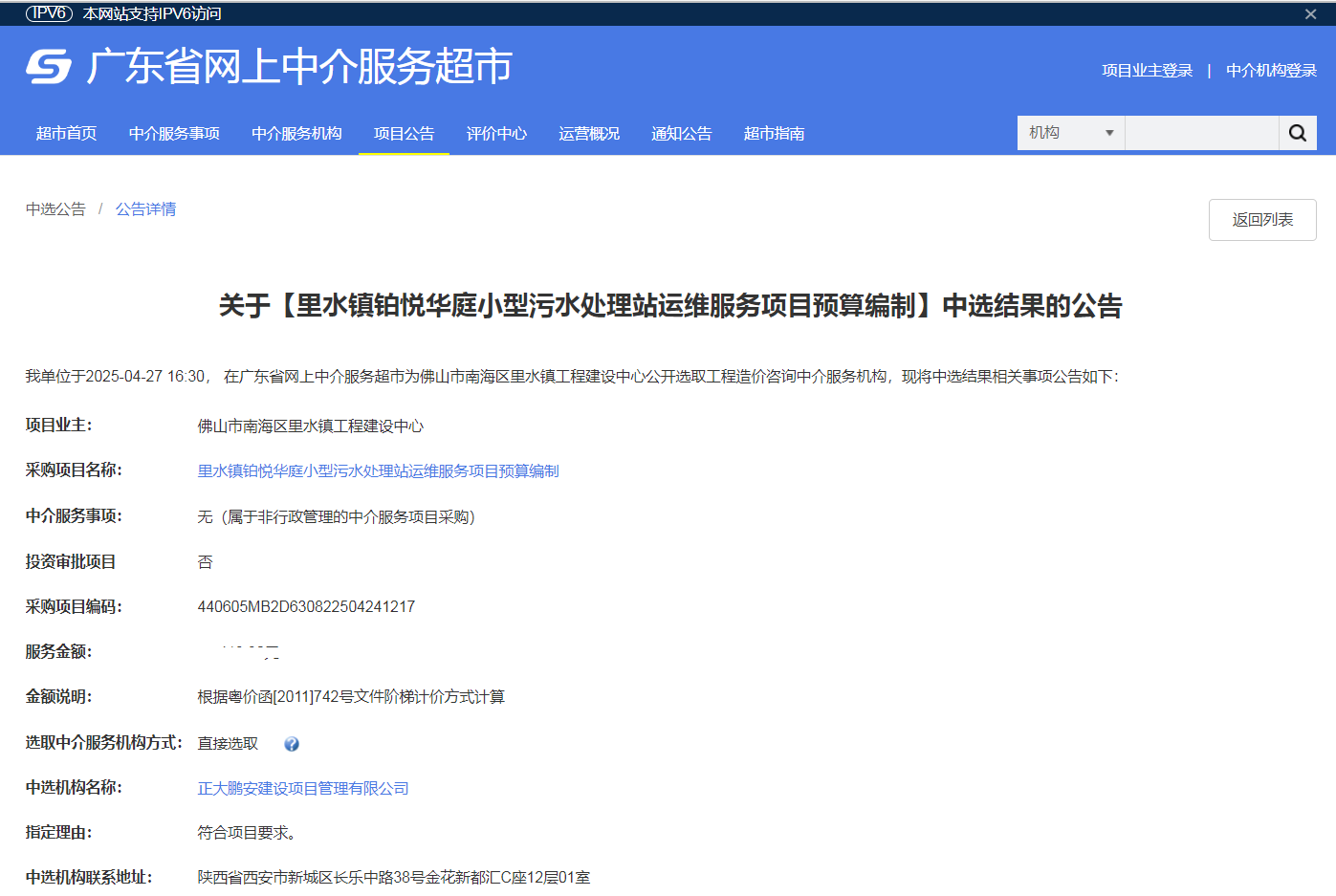Open the 正大鹏安建设项目管理有限公司 link
1336x896 pixels.
[x=303, y=789]
